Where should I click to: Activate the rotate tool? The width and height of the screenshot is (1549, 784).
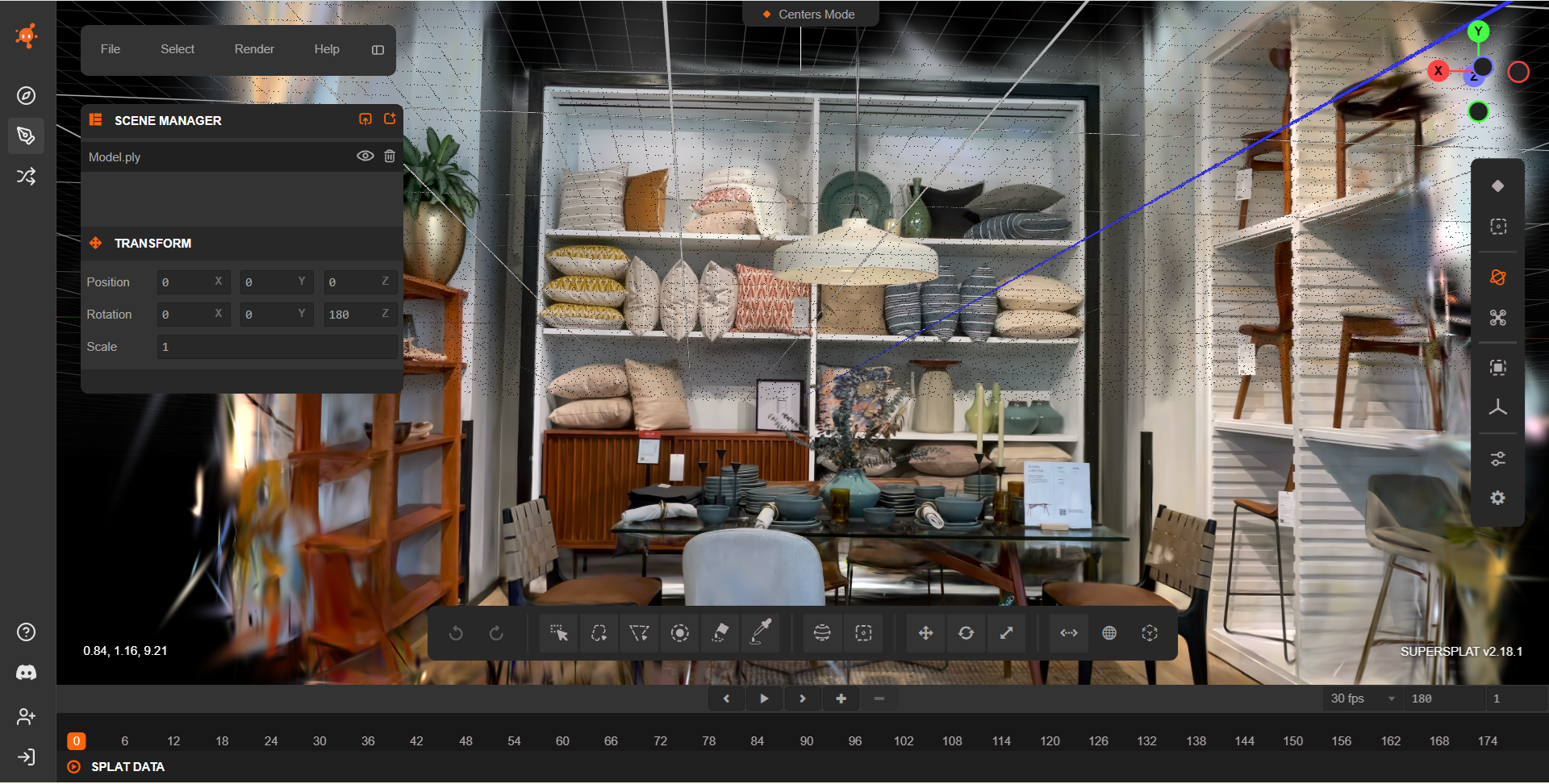966,633
